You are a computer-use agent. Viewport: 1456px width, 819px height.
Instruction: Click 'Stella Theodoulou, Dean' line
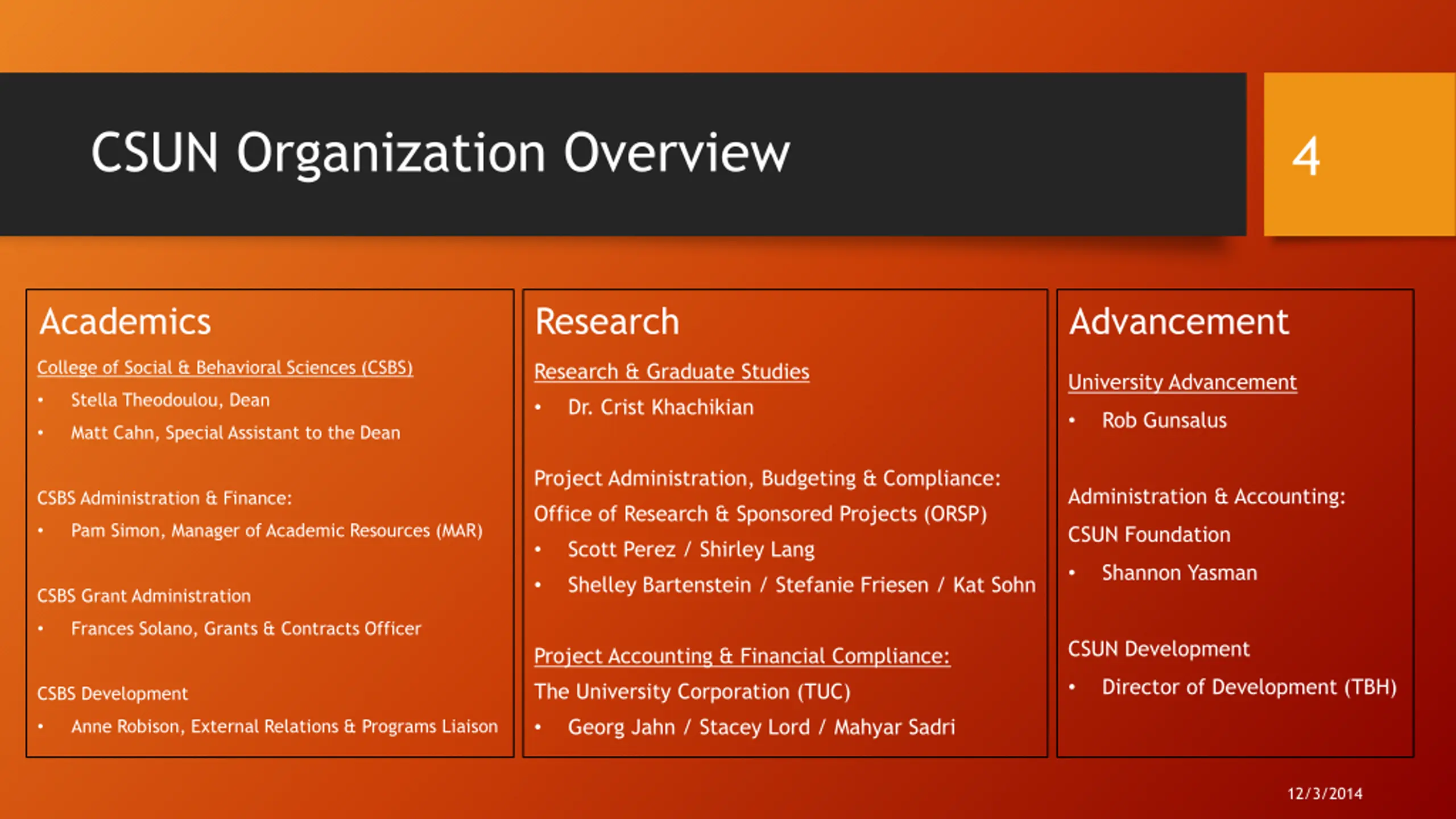click(170, 400)
